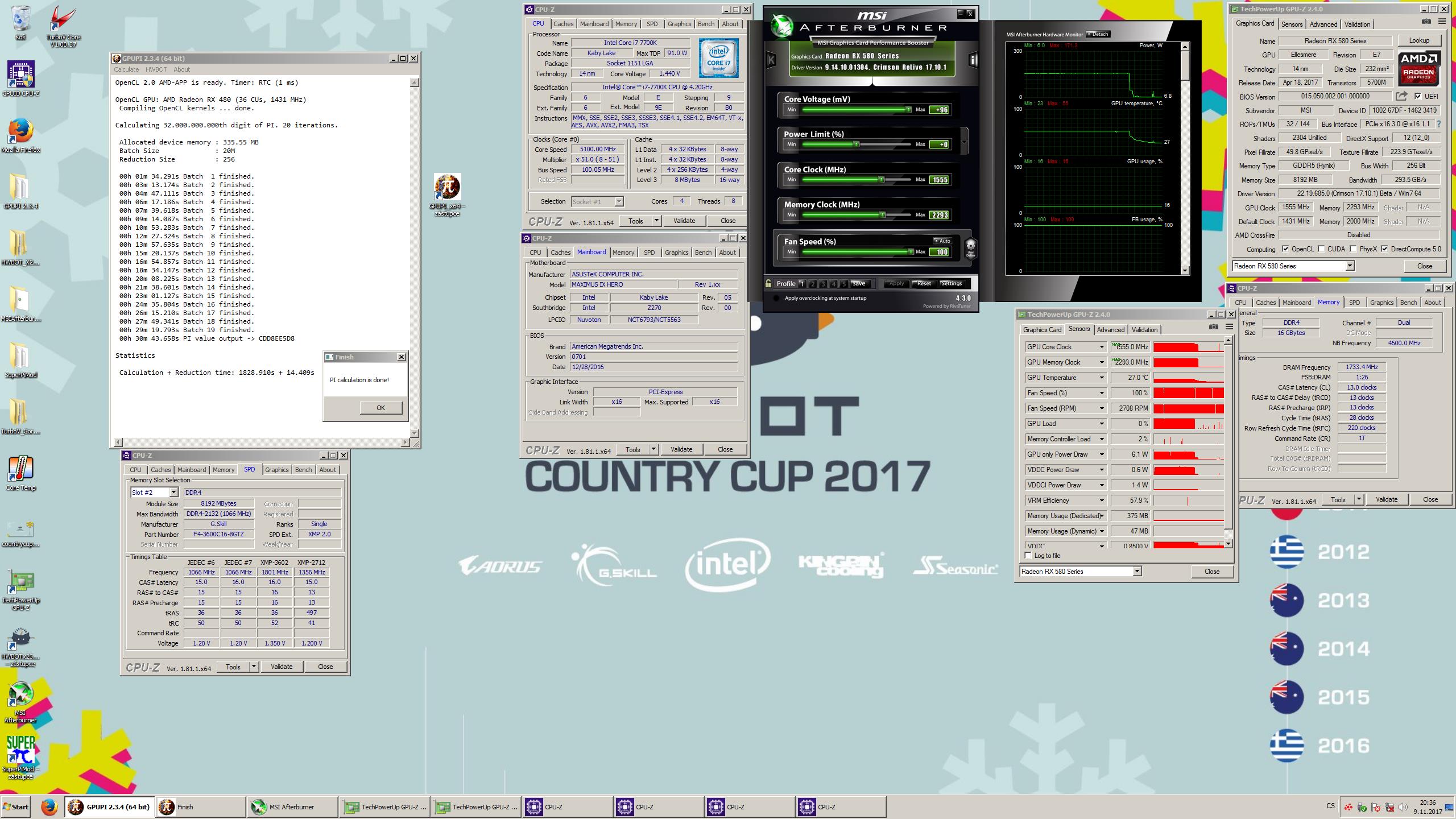
Task: Open the GPUPI Calculate menu
Action: (126, 69)
